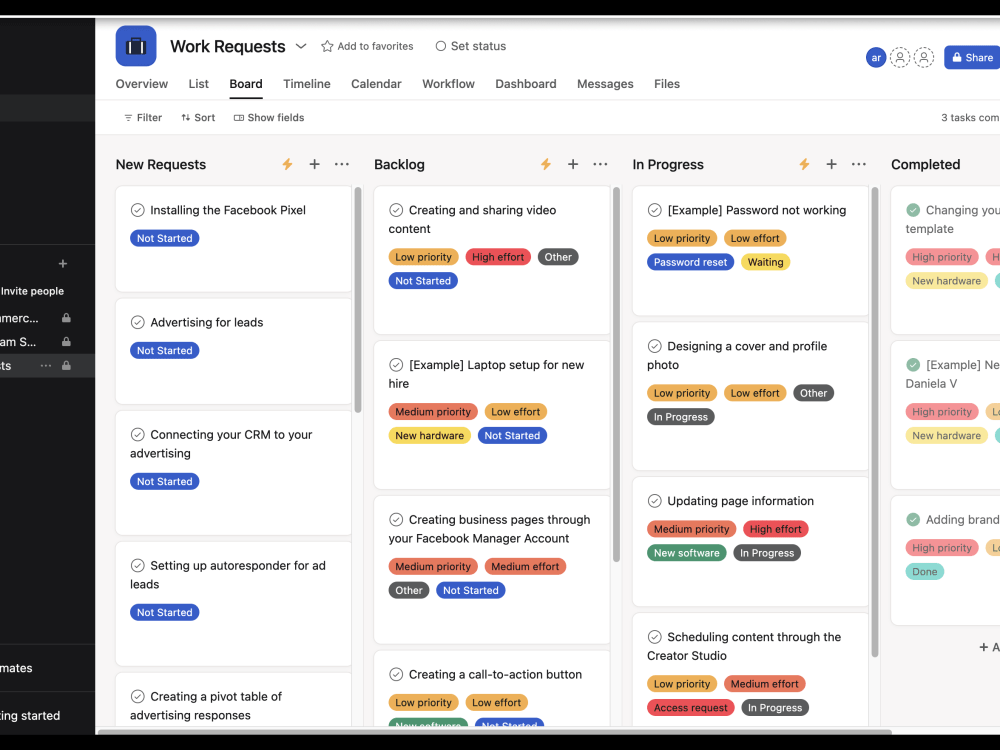Viewport: 1000px width, 750px height.
Task: Open the Dashboard tab
Action: pyautogui.click(x=526, y=84)
